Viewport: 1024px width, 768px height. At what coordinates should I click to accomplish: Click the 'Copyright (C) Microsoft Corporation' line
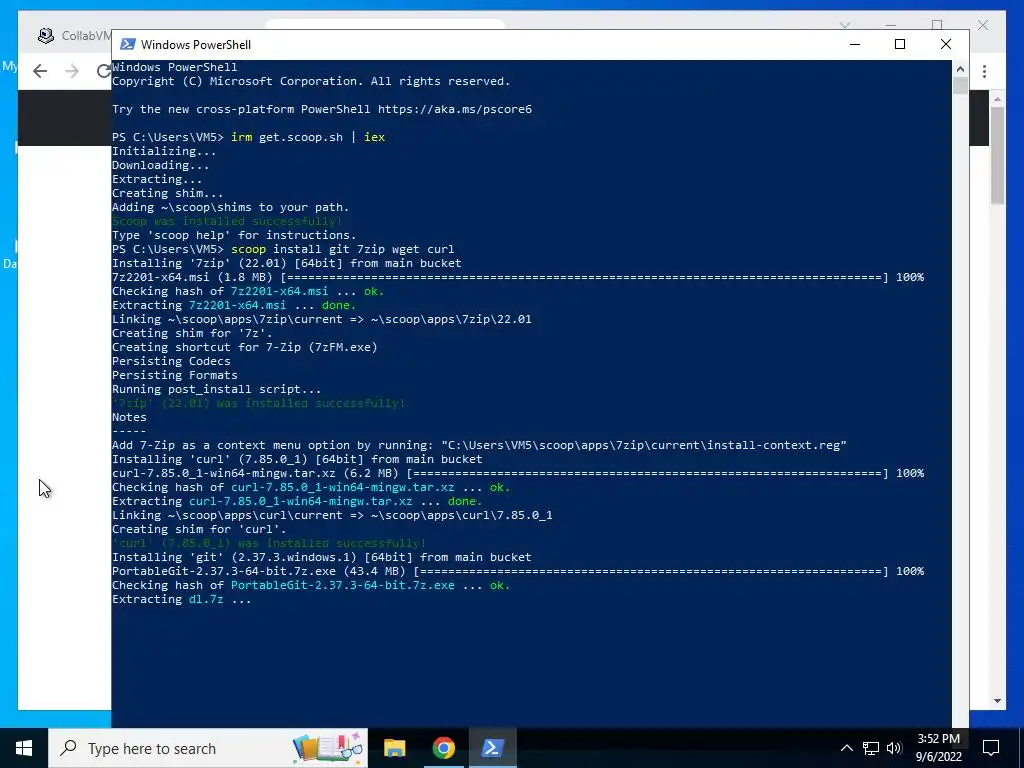(x=311, y=81)
